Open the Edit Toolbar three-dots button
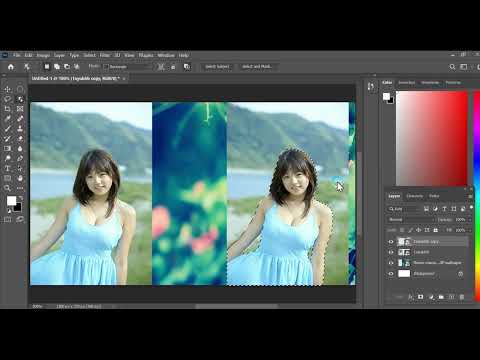This screenshot has height=360, width=480. coord(20,188)
